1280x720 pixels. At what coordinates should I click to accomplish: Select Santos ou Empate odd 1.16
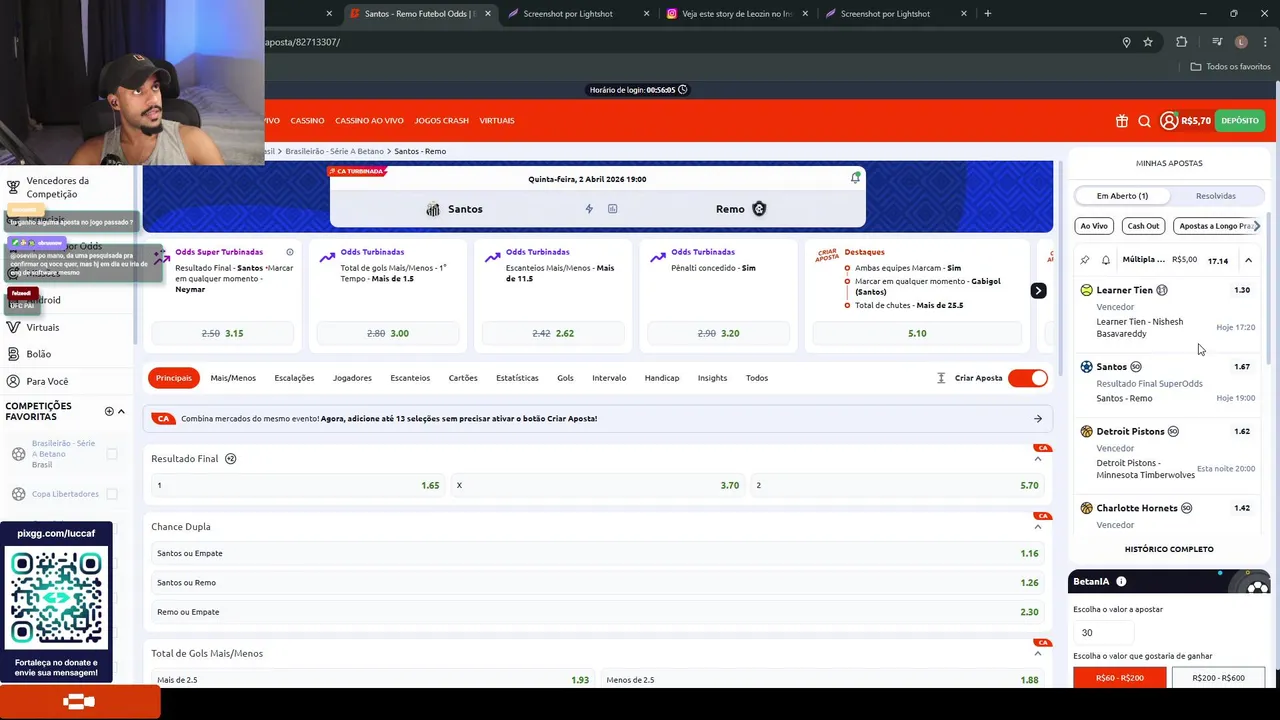tap(597, 553)
